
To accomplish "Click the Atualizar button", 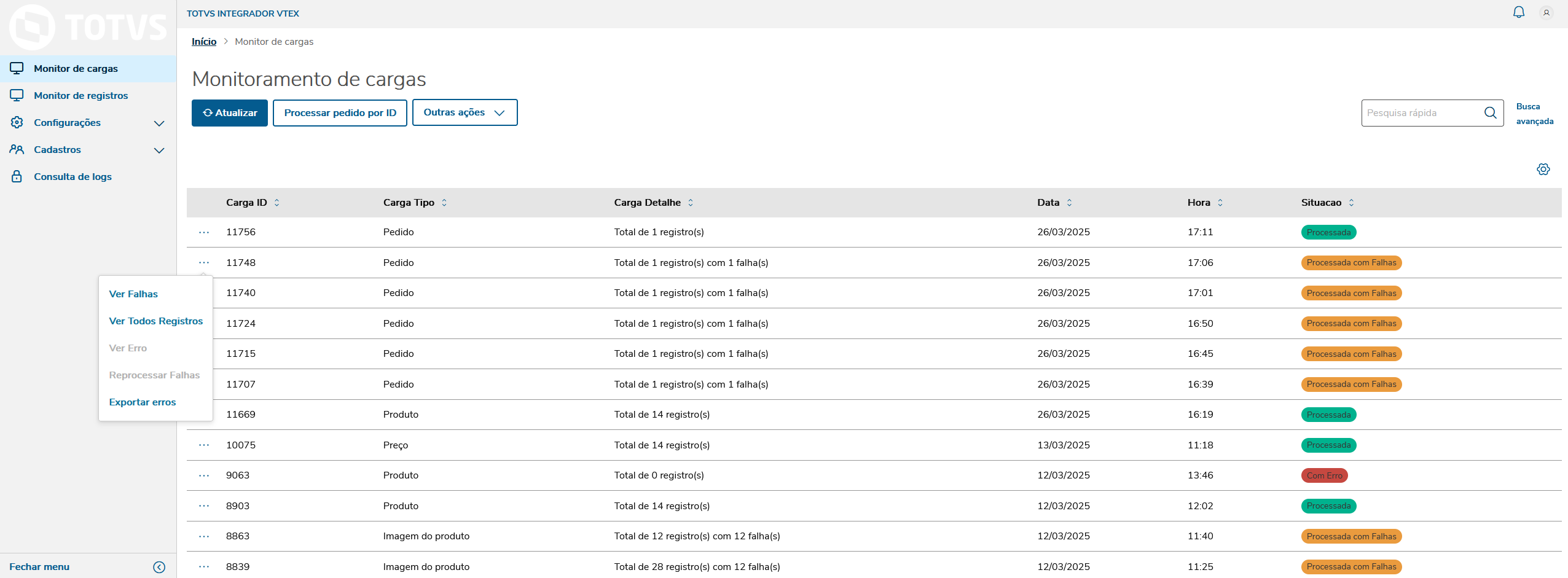I will [230, 113].
